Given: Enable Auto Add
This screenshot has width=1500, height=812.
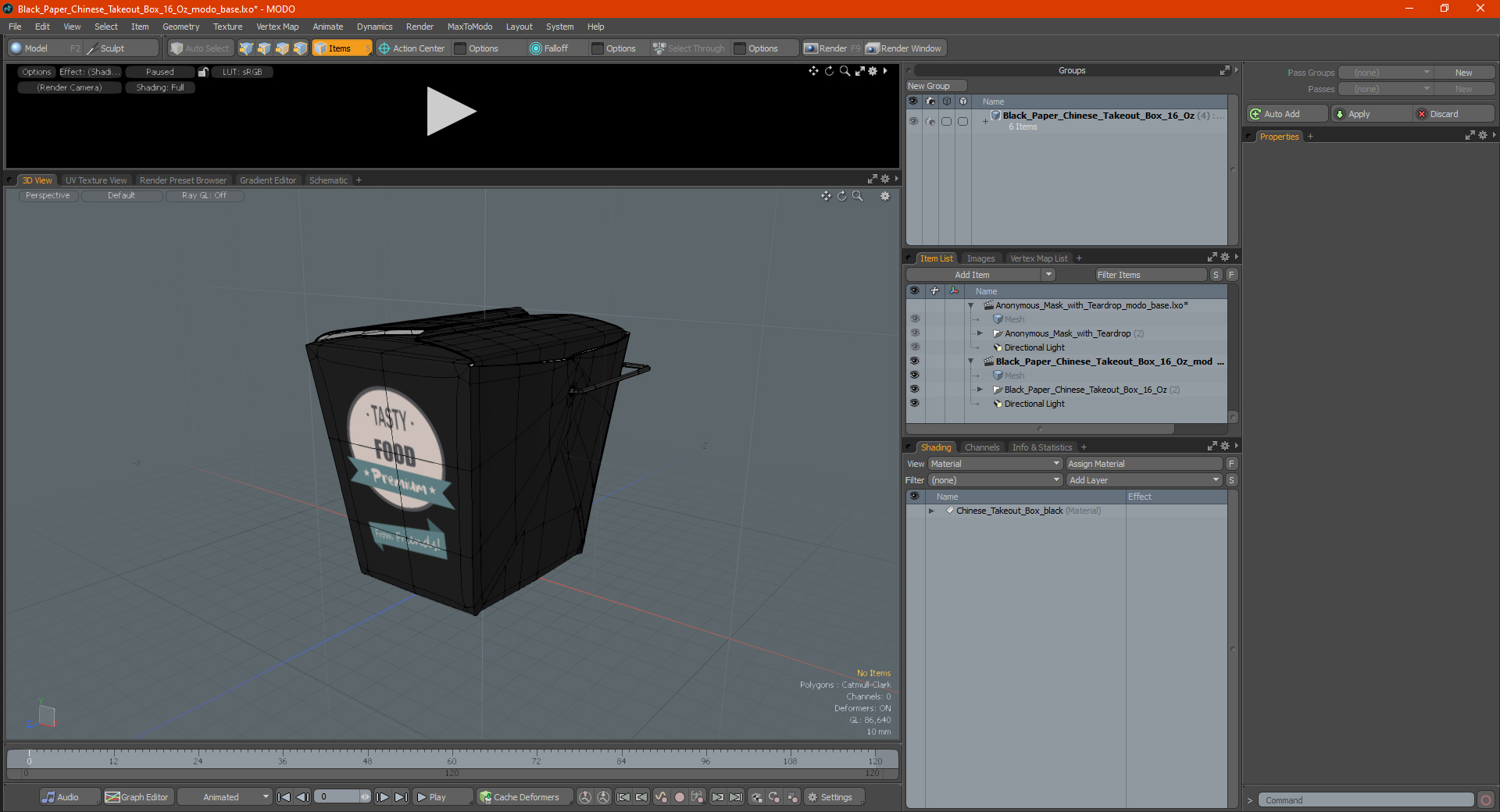Looking at the screenshot, I should pyautogui.click(x=1287, y=114).
